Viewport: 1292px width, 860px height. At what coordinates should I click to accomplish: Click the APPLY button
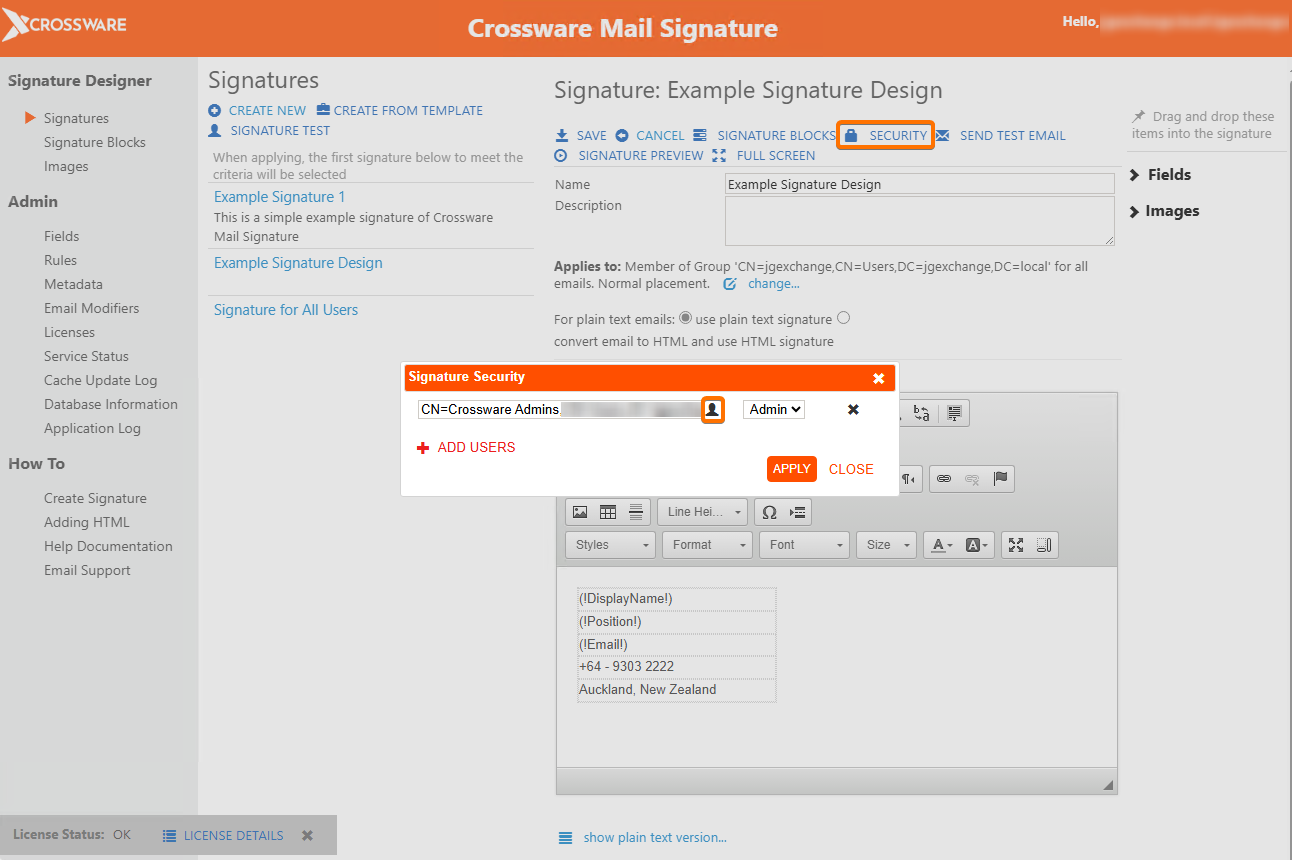[791, 469]
